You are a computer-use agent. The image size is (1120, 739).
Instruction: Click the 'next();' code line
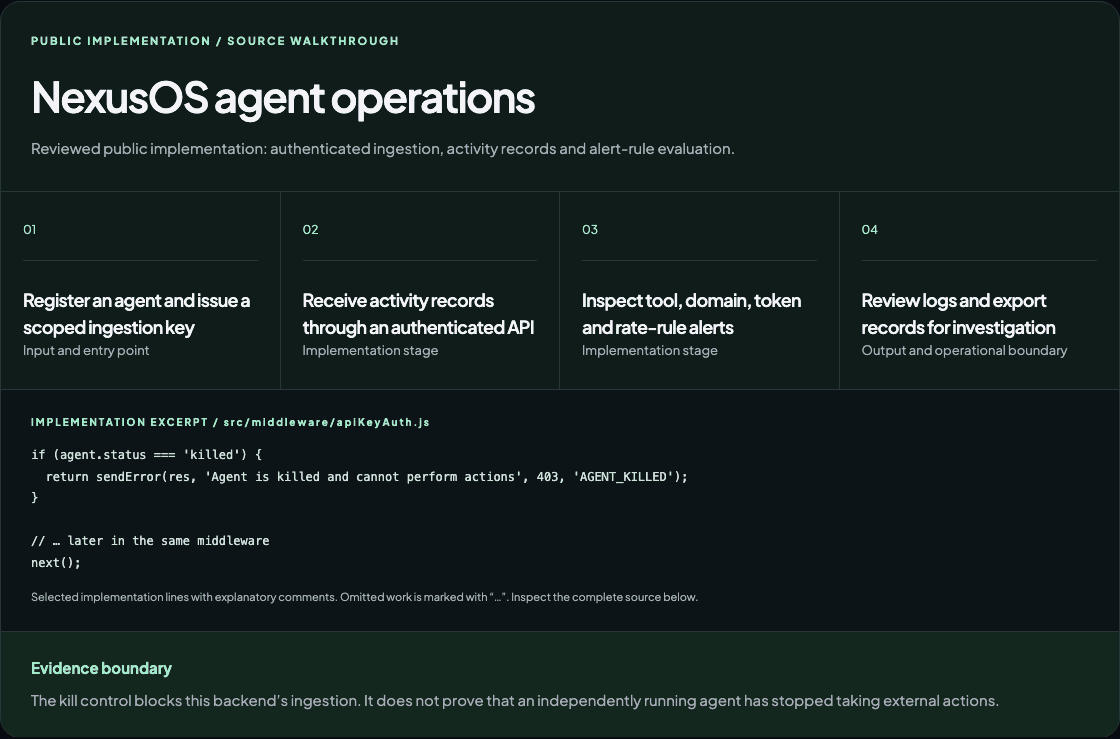click(56, 563)
